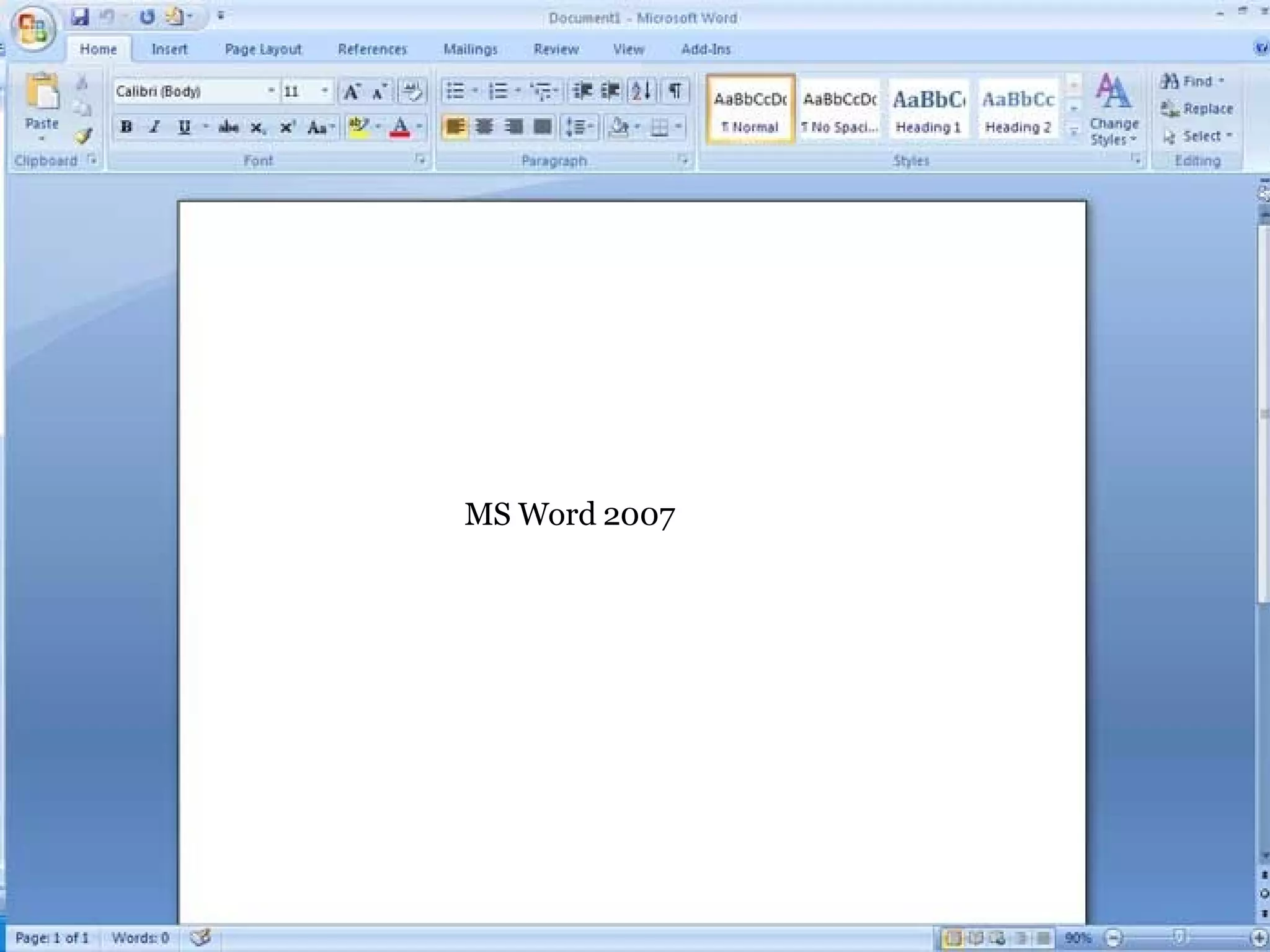
Task: Cut the selection with scissors icon
Action: (x=82, y=82)
